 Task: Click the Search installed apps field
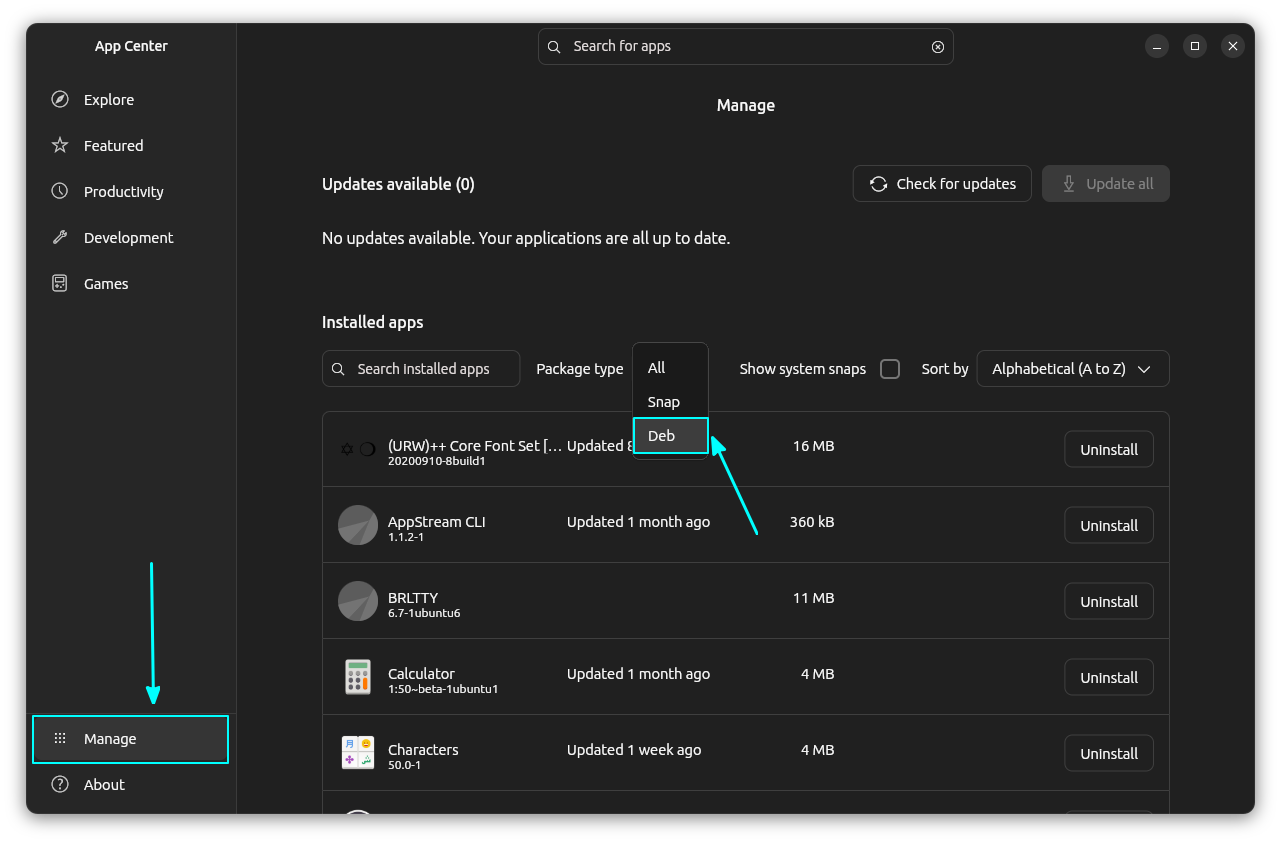click(420, 368)
